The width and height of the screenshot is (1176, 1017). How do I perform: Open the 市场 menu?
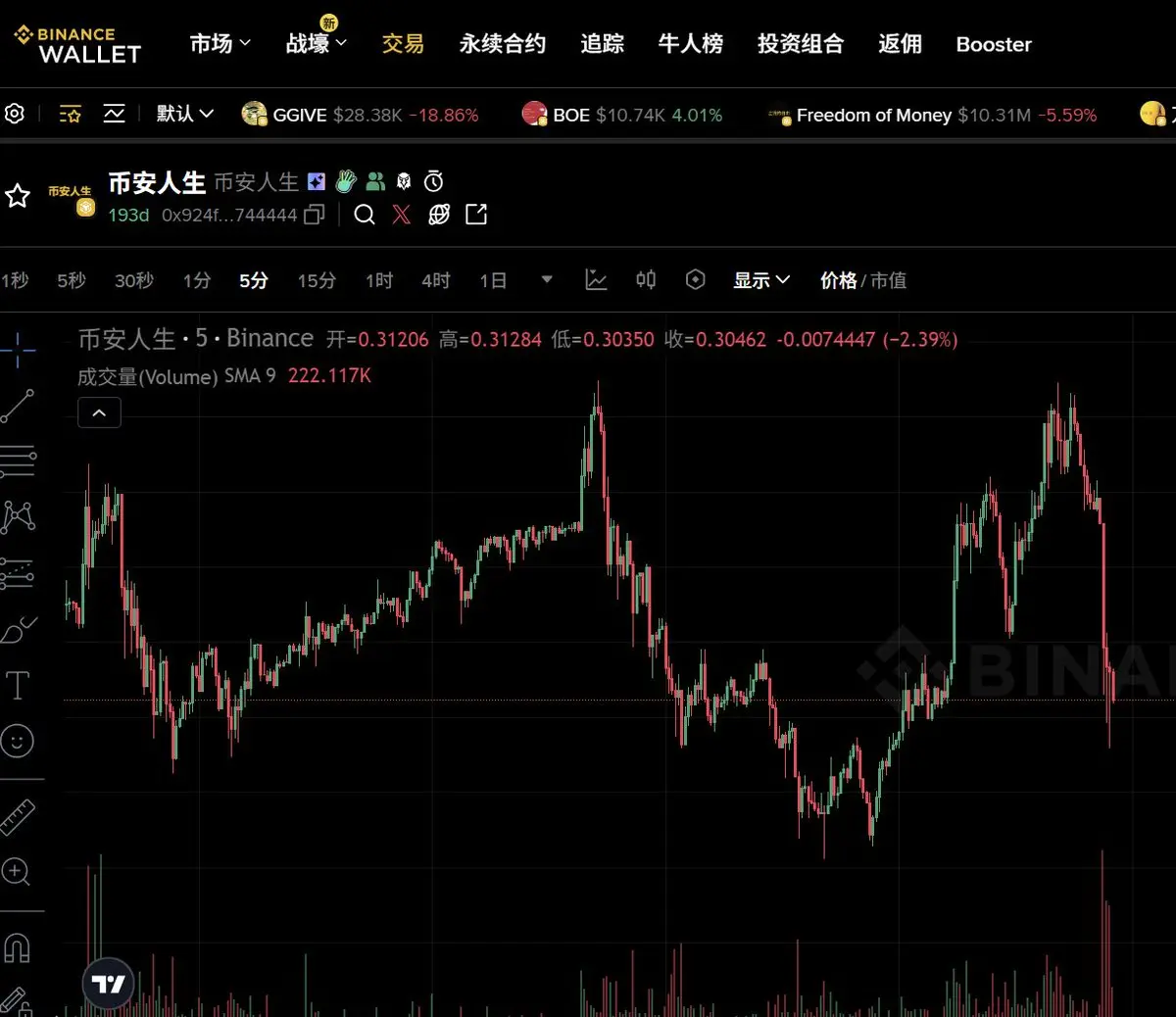coord(220,44)
